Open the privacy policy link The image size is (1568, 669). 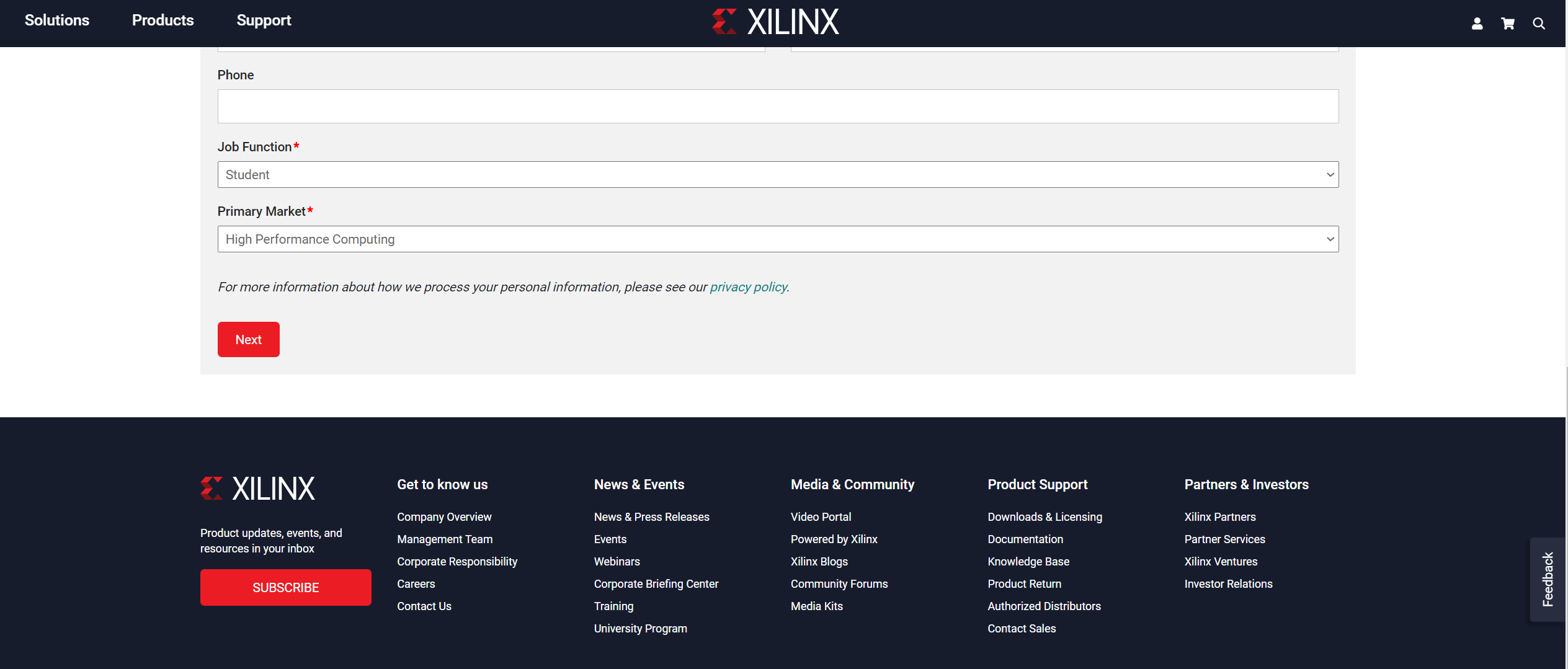(x=748, y=286)
